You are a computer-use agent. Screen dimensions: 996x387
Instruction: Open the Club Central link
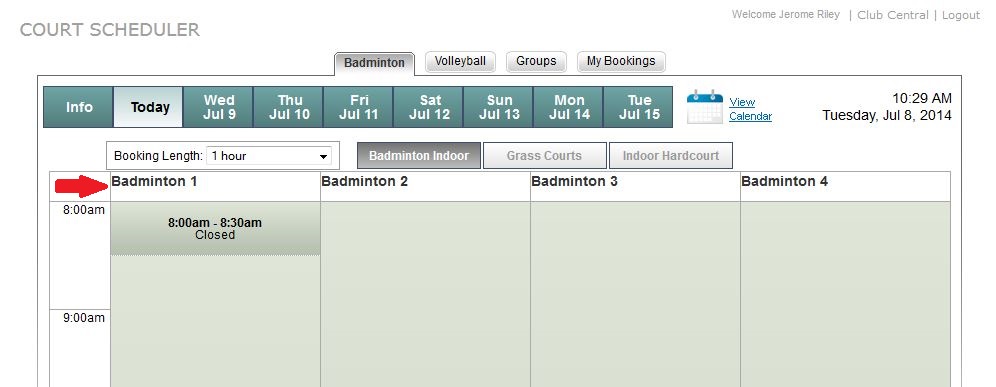(892, 15)
